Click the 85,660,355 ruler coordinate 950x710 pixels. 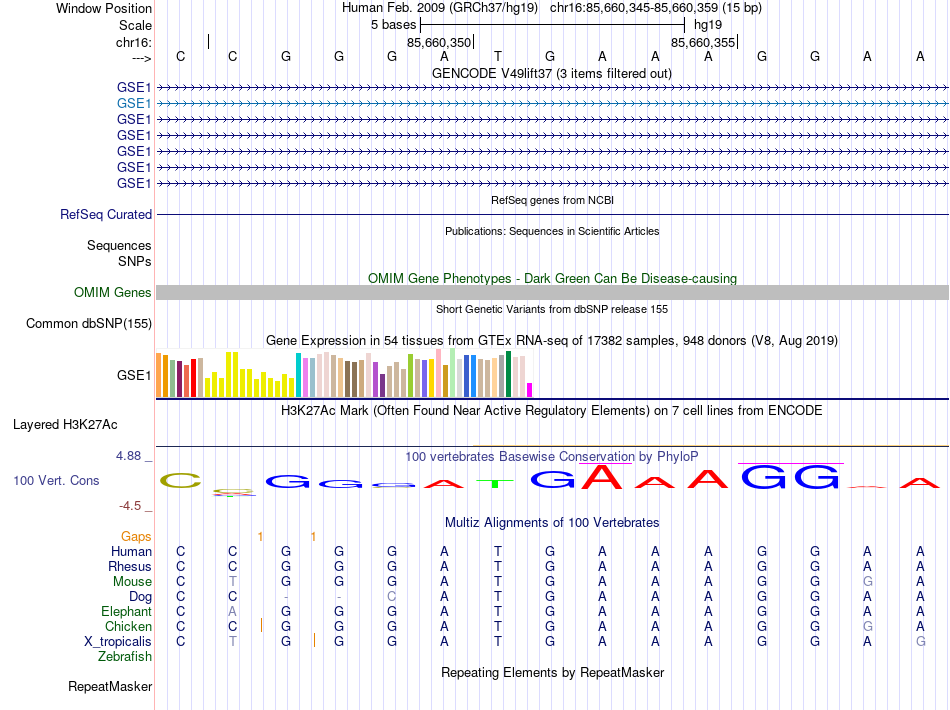[x=703, y=42]
